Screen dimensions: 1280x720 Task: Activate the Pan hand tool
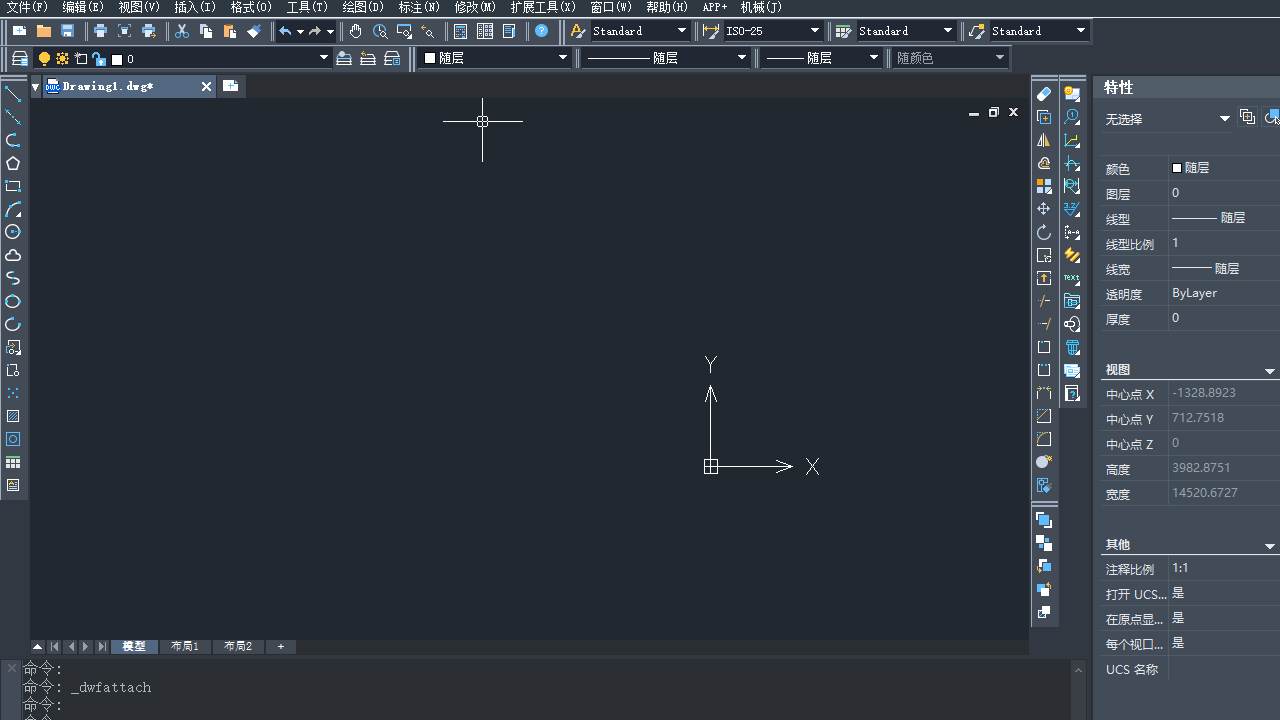pos(356,31)
